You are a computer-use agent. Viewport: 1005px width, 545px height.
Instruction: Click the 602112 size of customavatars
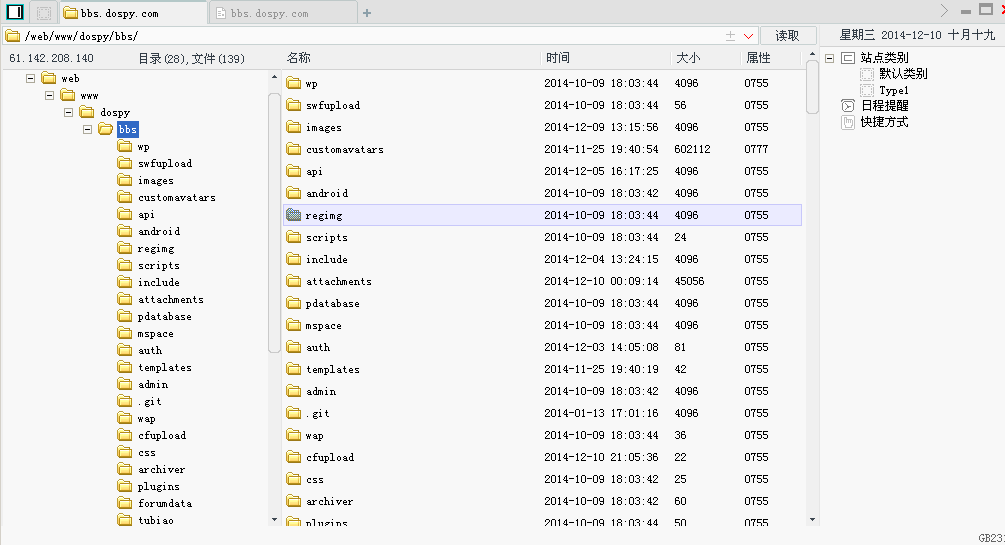pyautogui.click(x=692, y=149)
